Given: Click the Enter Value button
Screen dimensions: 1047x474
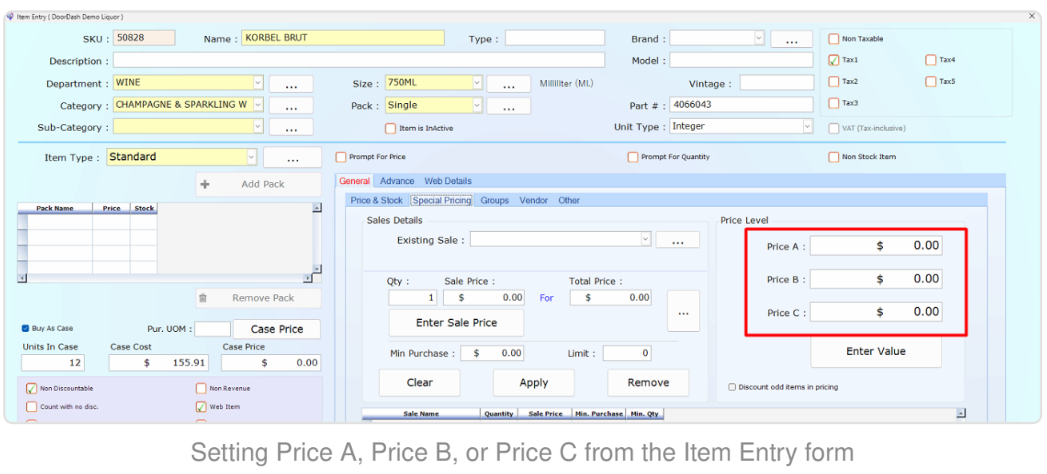Looking at the screenshot, I should 876,351.
